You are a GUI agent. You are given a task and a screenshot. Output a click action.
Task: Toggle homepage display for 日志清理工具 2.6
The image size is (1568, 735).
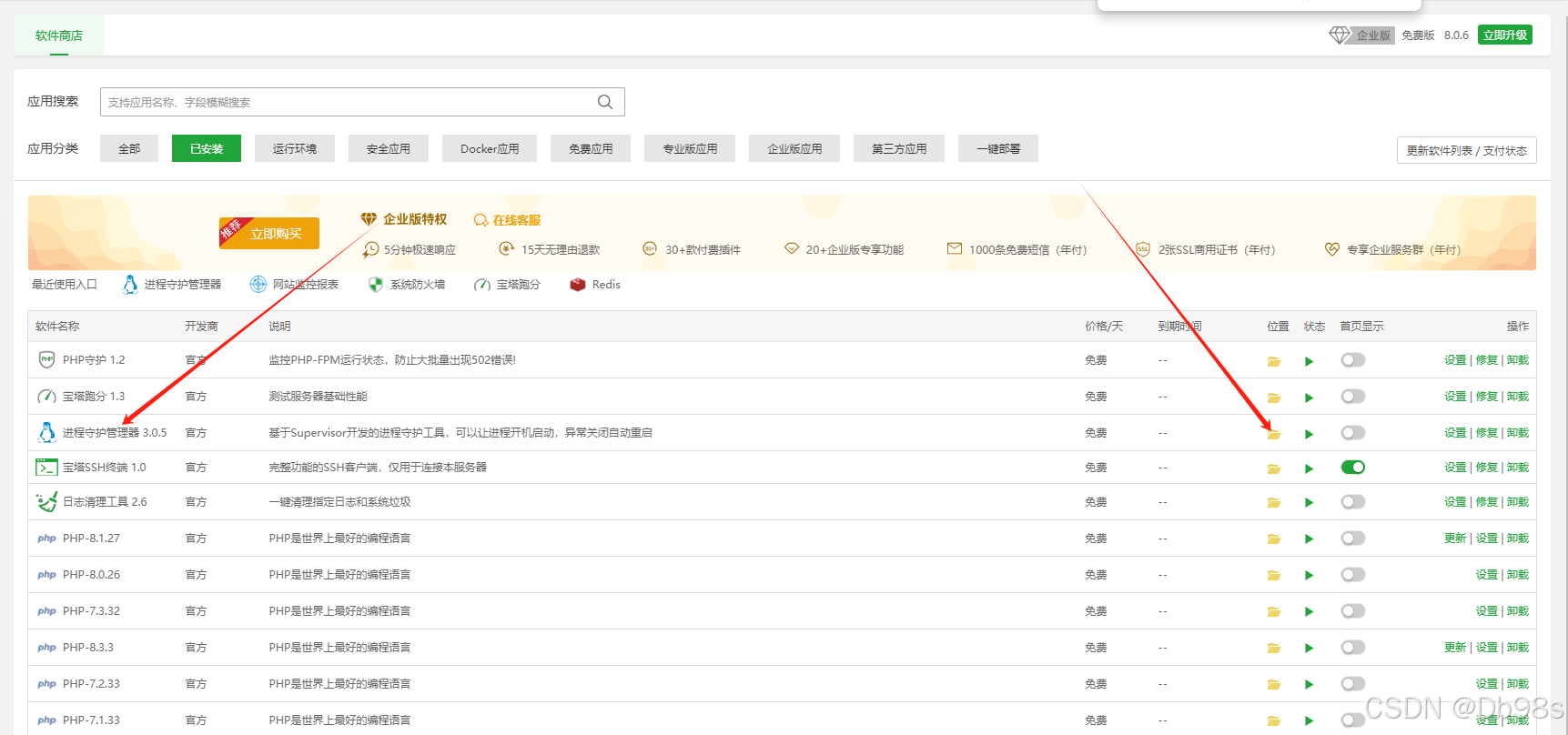point(1353,502)
